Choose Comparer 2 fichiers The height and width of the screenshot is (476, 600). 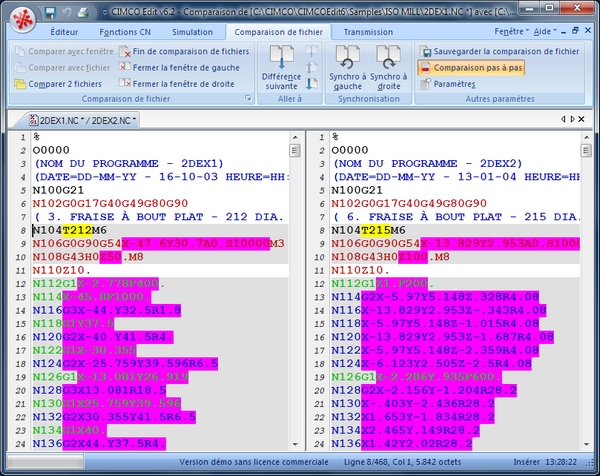coord(58,84)
